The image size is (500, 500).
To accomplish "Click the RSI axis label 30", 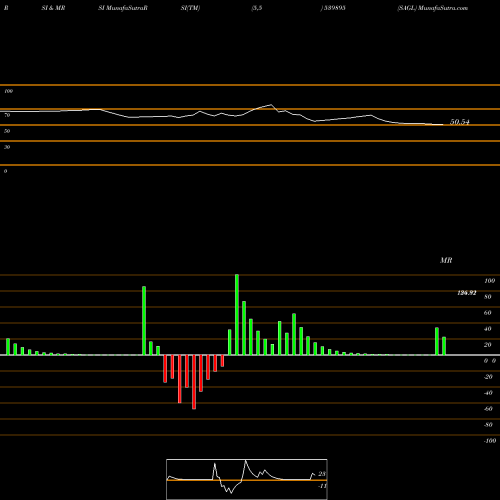I will coord(7,147).
